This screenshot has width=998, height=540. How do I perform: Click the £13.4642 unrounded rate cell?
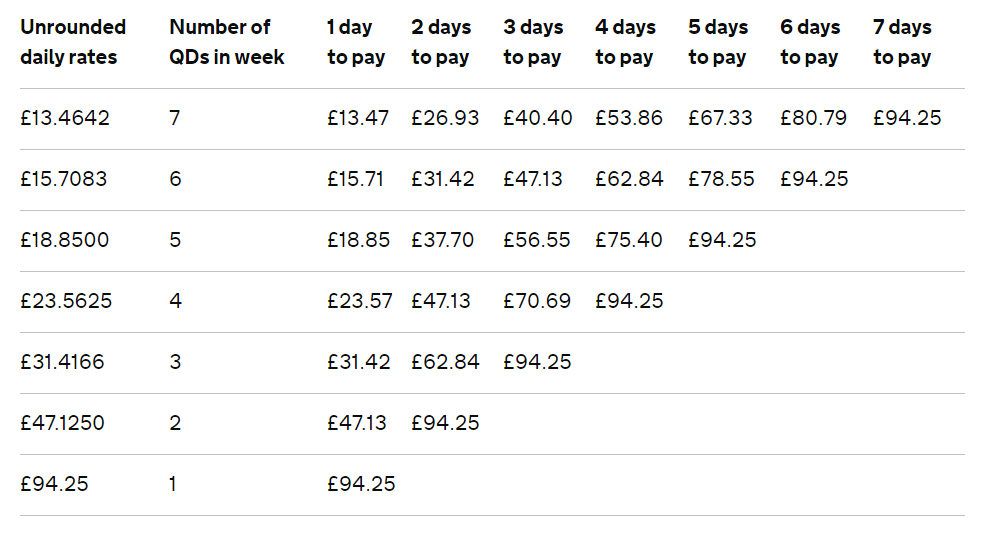tap(65, 118)
